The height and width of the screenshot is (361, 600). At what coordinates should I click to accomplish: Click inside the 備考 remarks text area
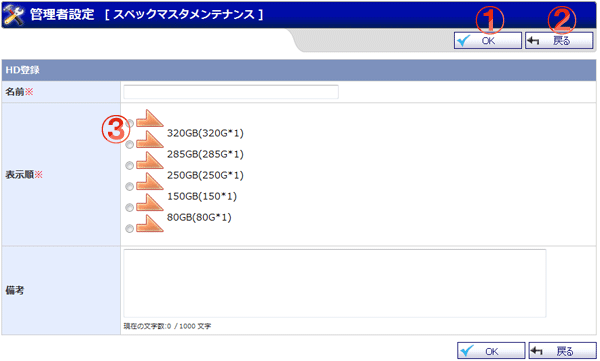(335, 283)
